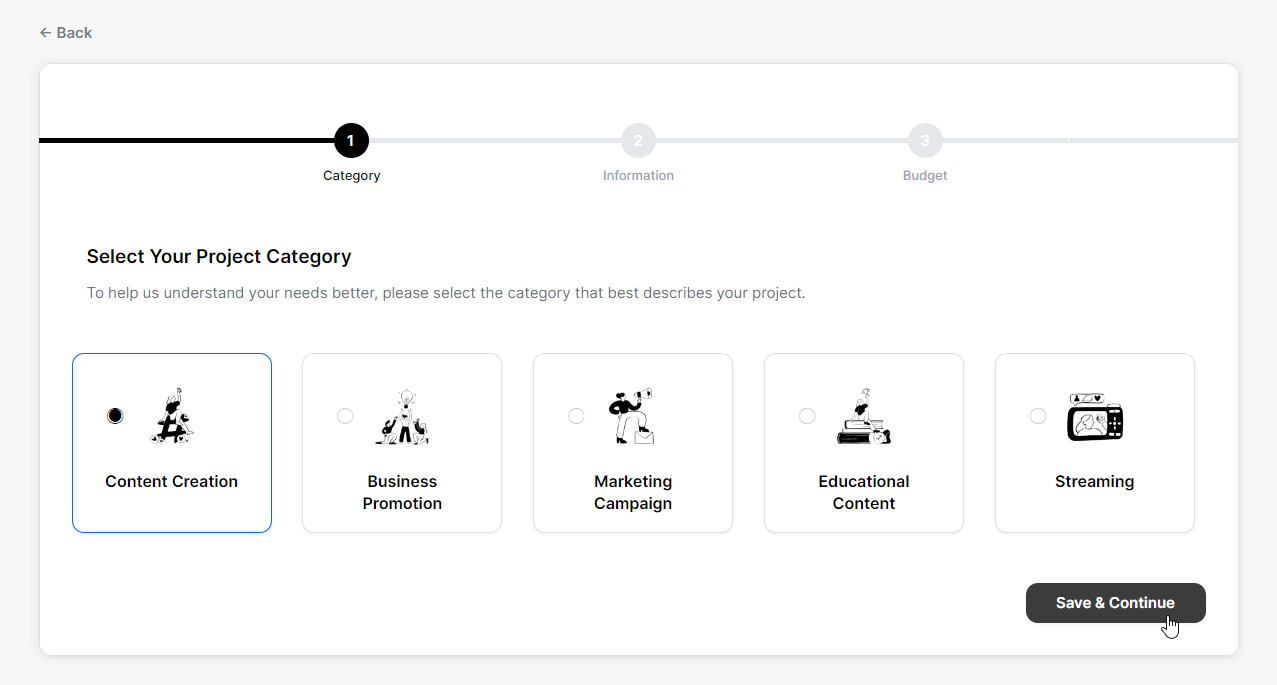The image size is (1277, 685).
Task: Click the Content Creation illustration icon
Action: click(x=172, y=416)
